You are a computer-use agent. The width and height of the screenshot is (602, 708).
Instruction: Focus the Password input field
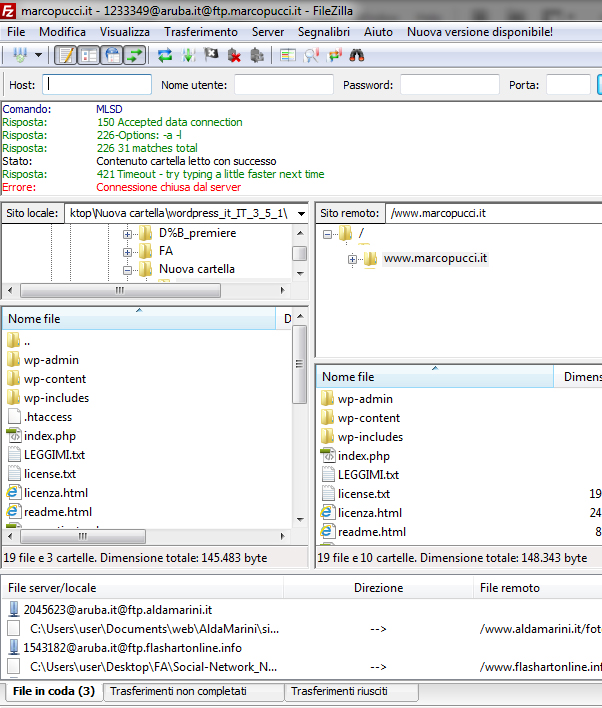[450, 84]
